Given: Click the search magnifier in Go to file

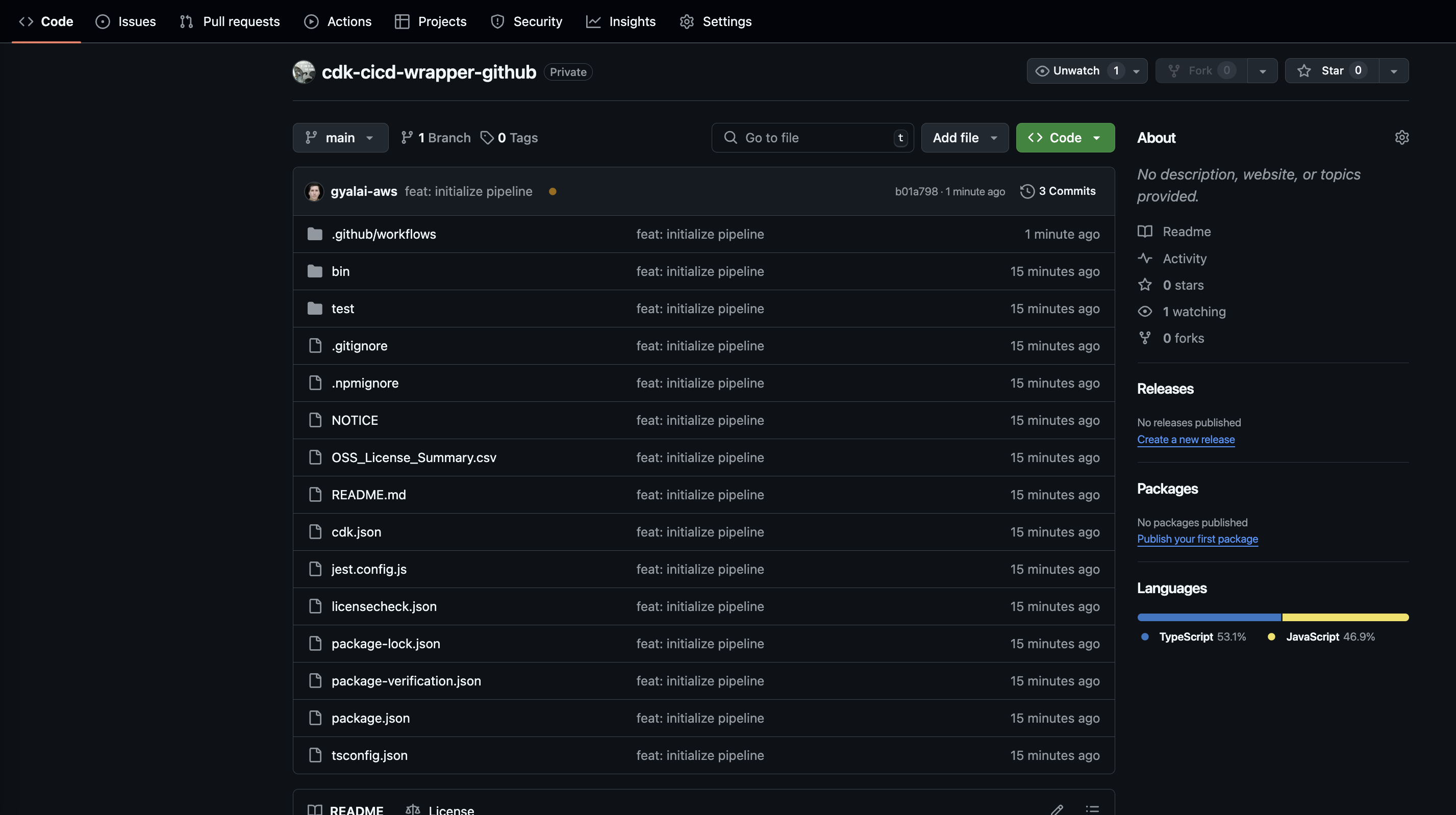Looking at the screenshot, I should coord(730,137).
